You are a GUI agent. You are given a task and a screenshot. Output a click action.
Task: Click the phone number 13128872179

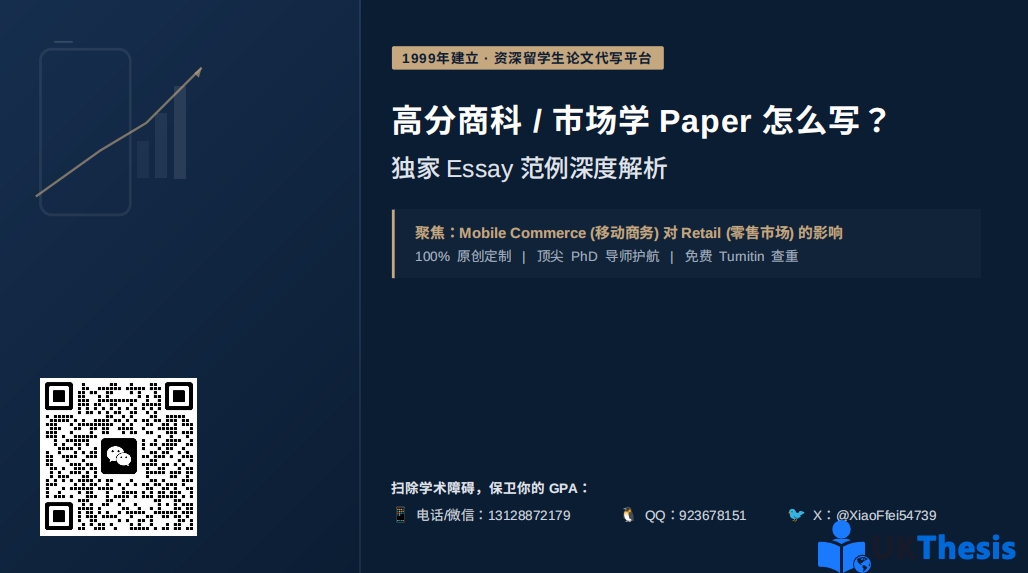pyautogui.click(x=529, y=515)
